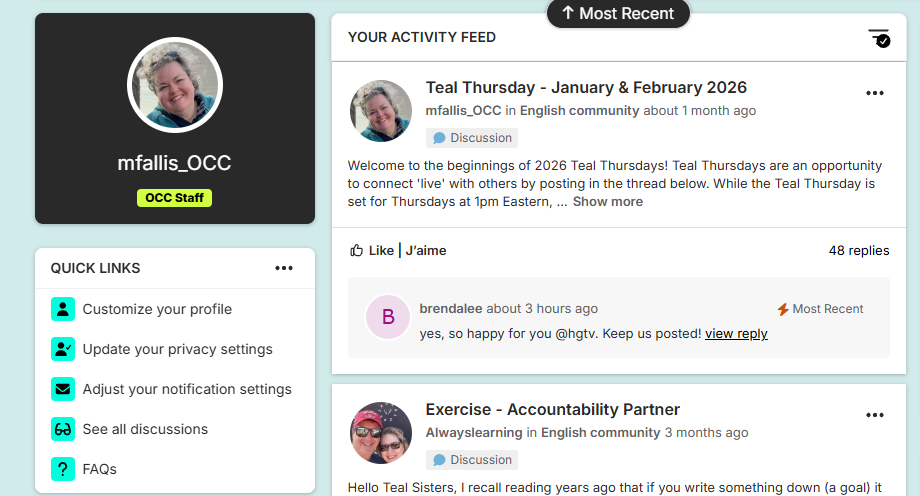Open Adjust your notification settings link
The image size is (920, 496).
click(187, 389)
